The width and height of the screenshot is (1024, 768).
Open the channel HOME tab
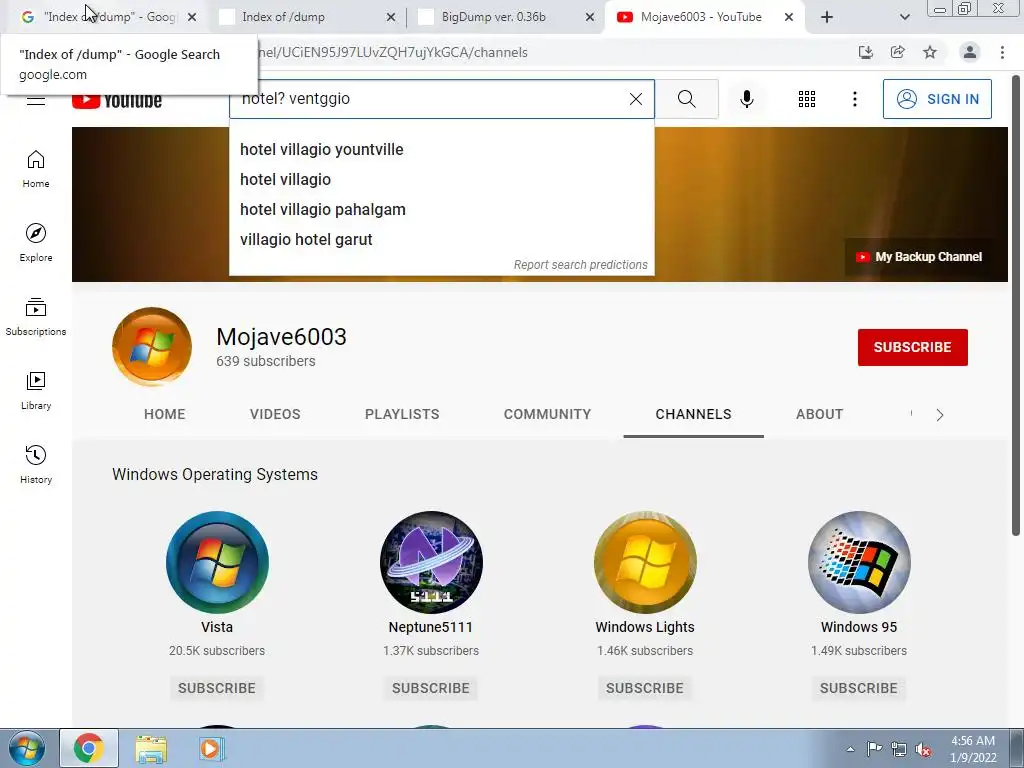pos(165,414)
